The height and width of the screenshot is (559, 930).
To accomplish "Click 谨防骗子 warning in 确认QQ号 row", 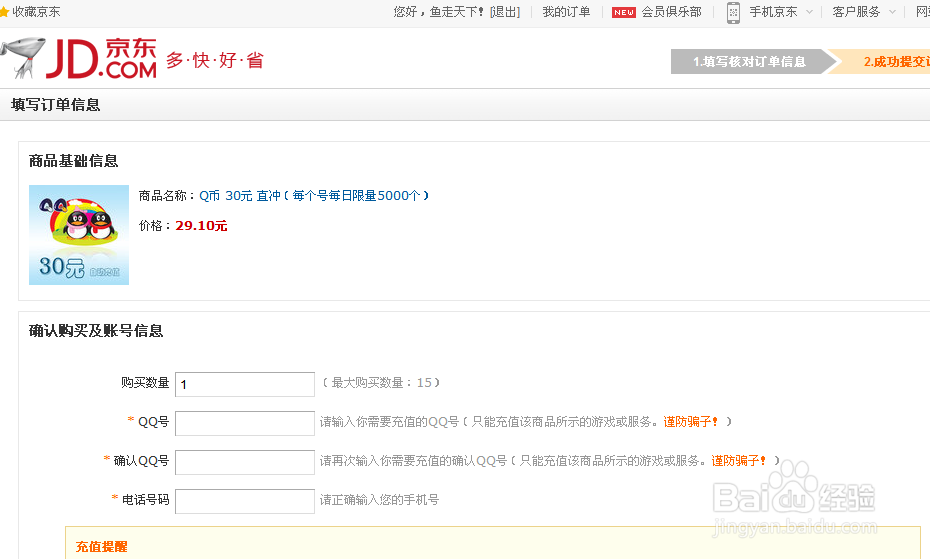I will 738,460.
